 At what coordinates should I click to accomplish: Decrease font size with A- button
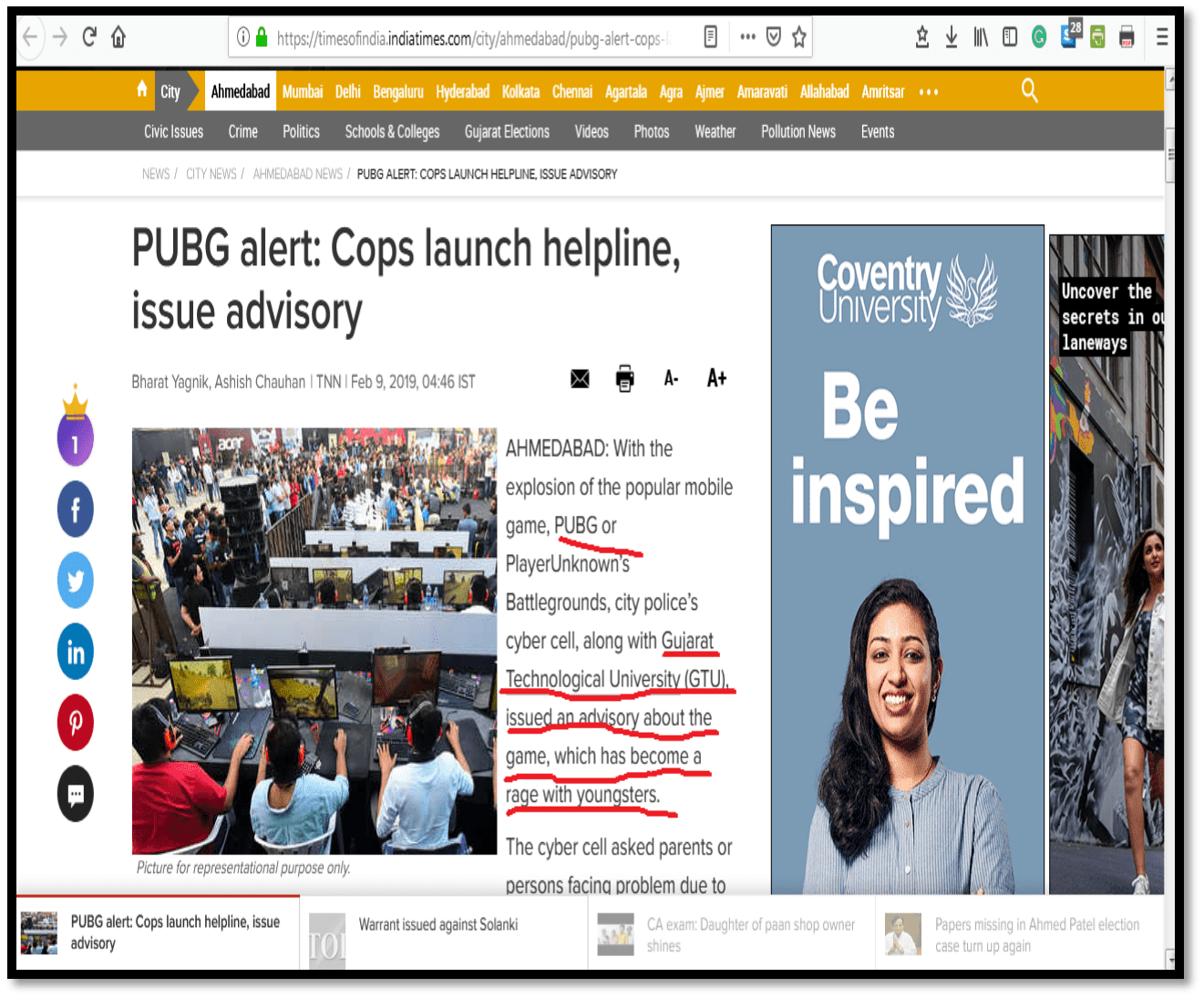(x=671, y=378)
